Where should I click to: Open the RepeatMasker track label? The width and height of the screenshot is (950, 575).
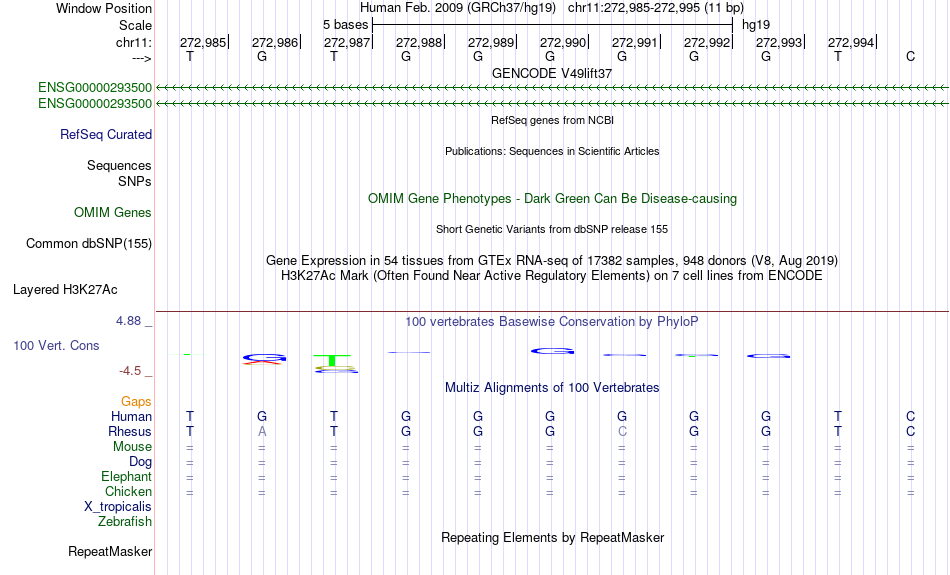tap(110, 551)
